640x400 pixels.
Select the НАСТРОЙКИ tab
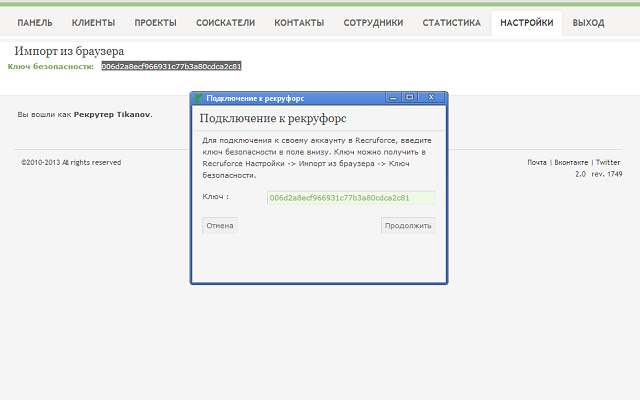527,23
